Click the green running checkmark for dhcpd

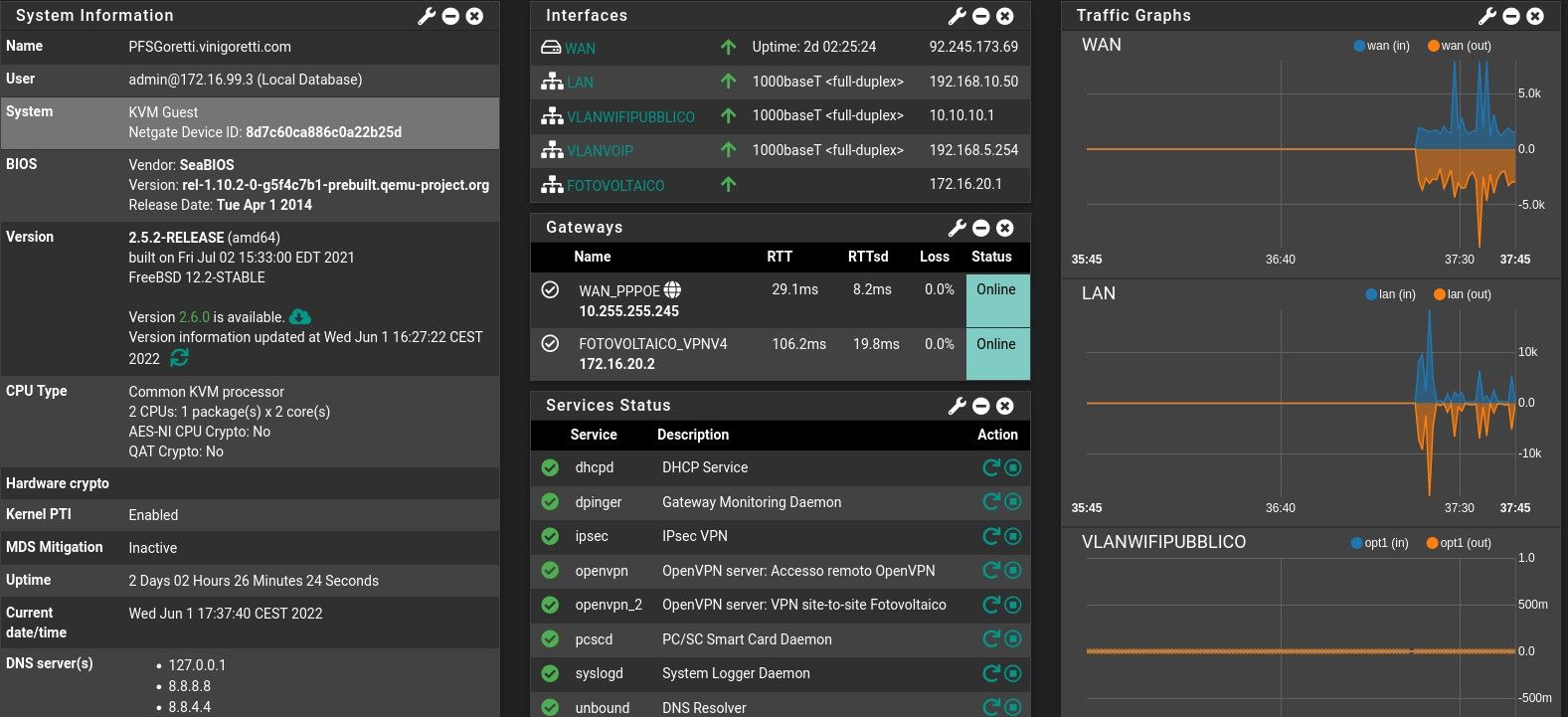tap(550, 467)
